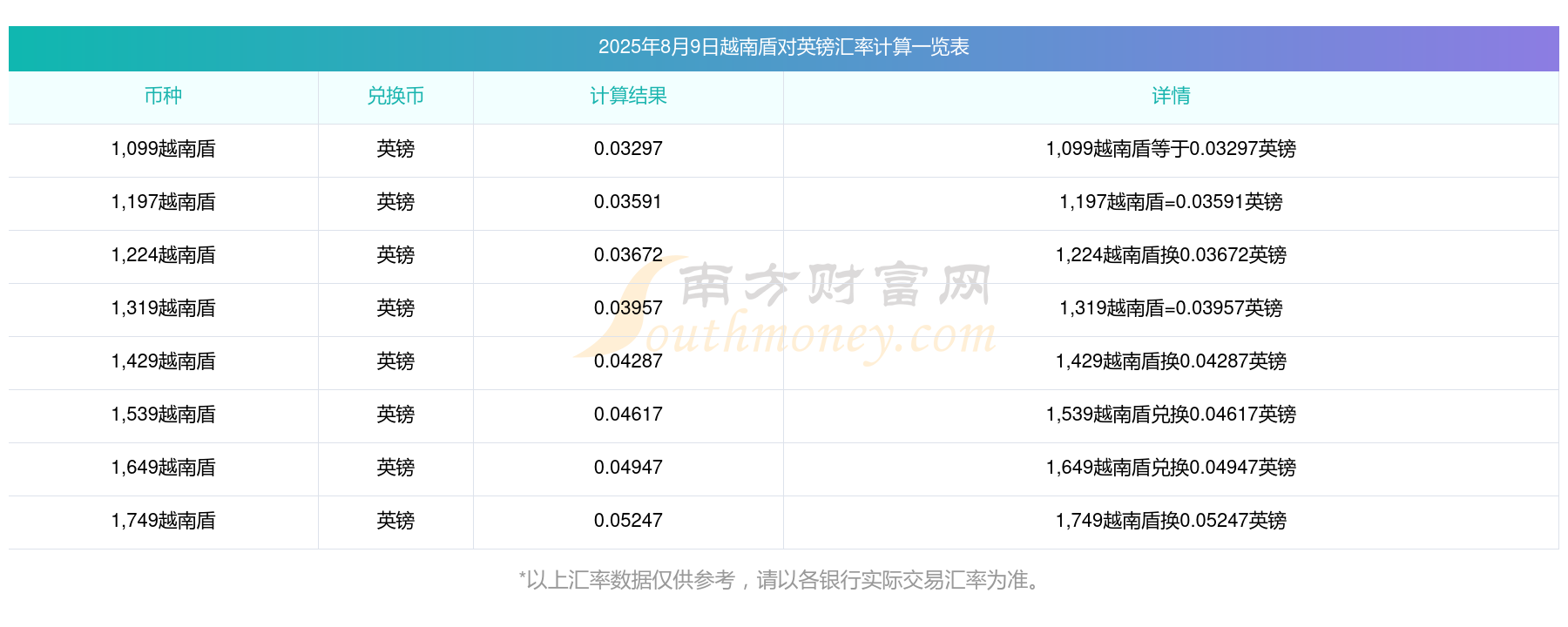
Task: Click 英镑 in the 1,539越南盾 row
Action: pyautogui.click(x=395, y=415)
